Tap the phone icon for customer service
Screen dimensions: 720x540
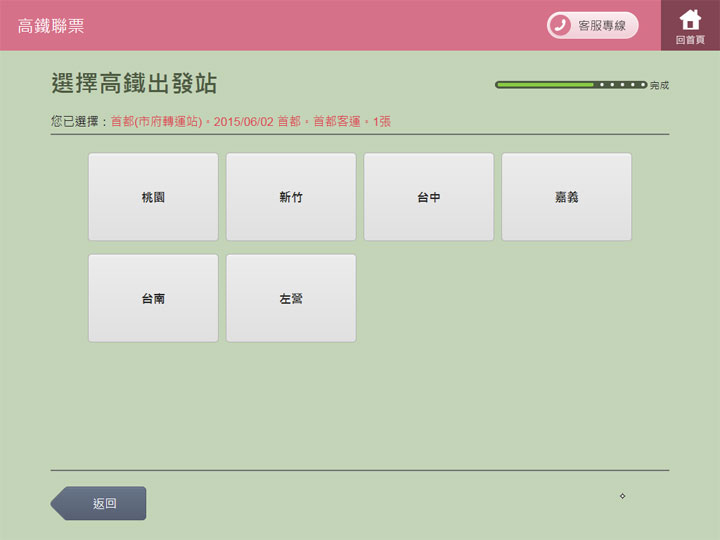561,26
